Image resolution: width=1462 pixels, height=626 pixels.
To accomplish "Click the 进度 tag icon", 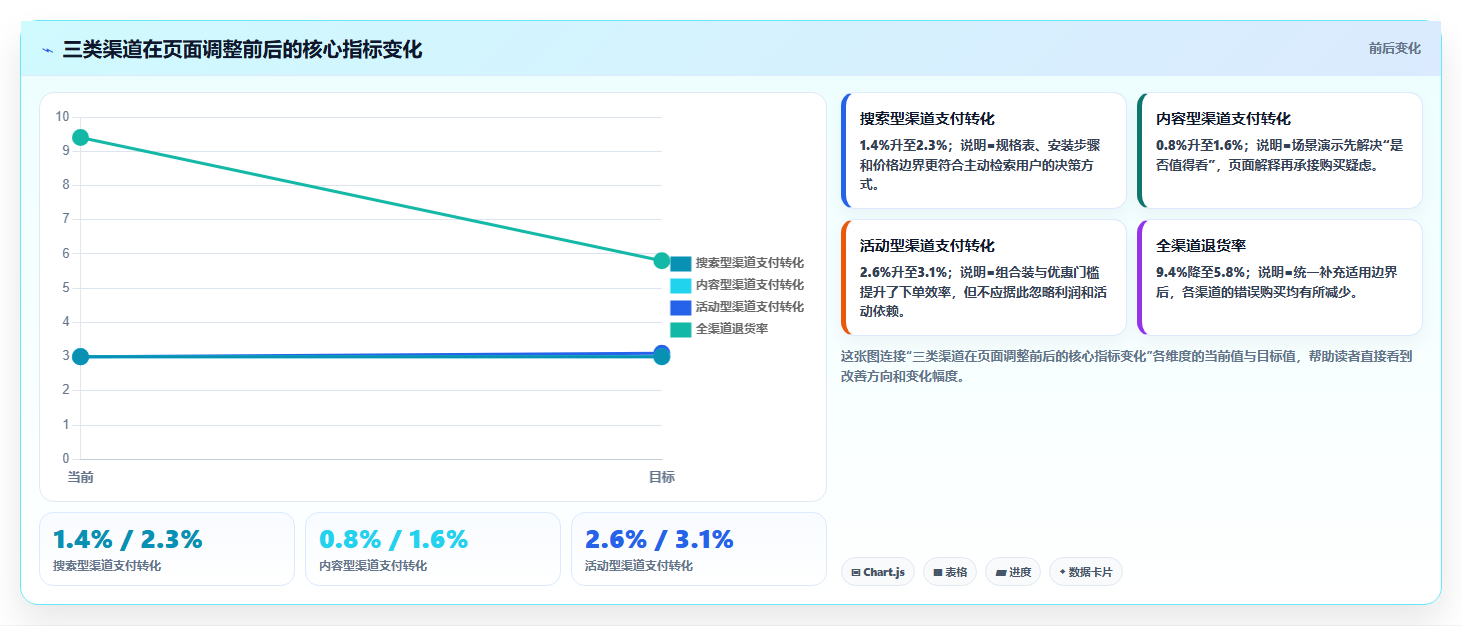I will [x=1001, y=573].
